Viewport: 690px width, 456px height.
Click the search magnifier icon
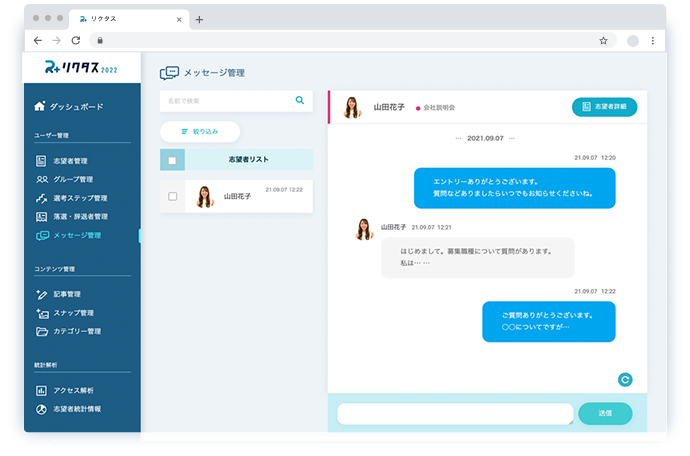pyautogui.click(x=299, y=100)
